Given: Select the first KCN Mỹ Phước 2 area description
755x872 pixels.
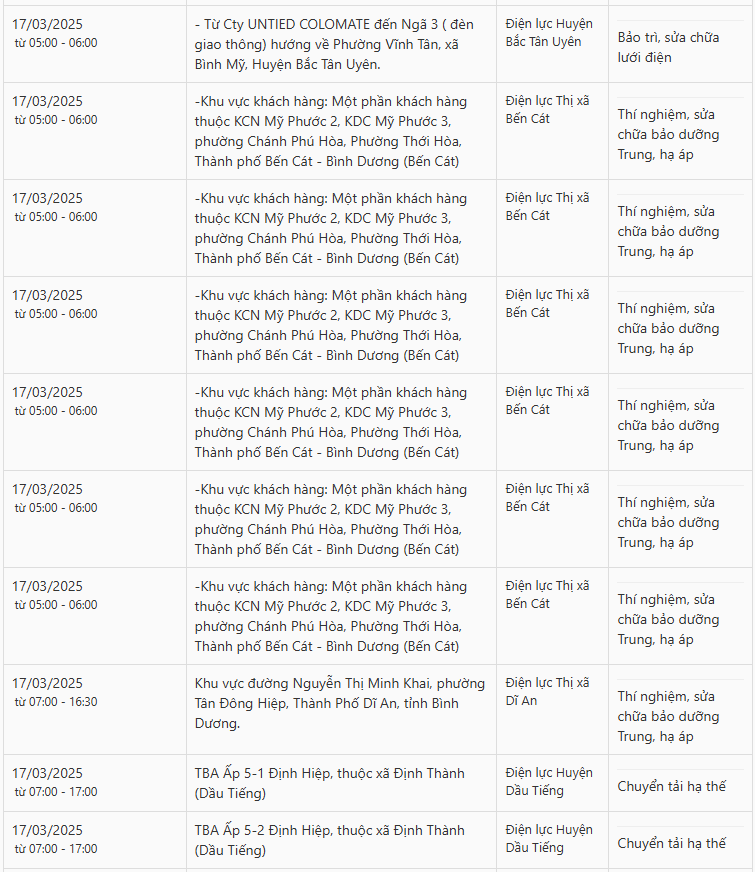Looking at the screenshot, I should click(331, 132).
